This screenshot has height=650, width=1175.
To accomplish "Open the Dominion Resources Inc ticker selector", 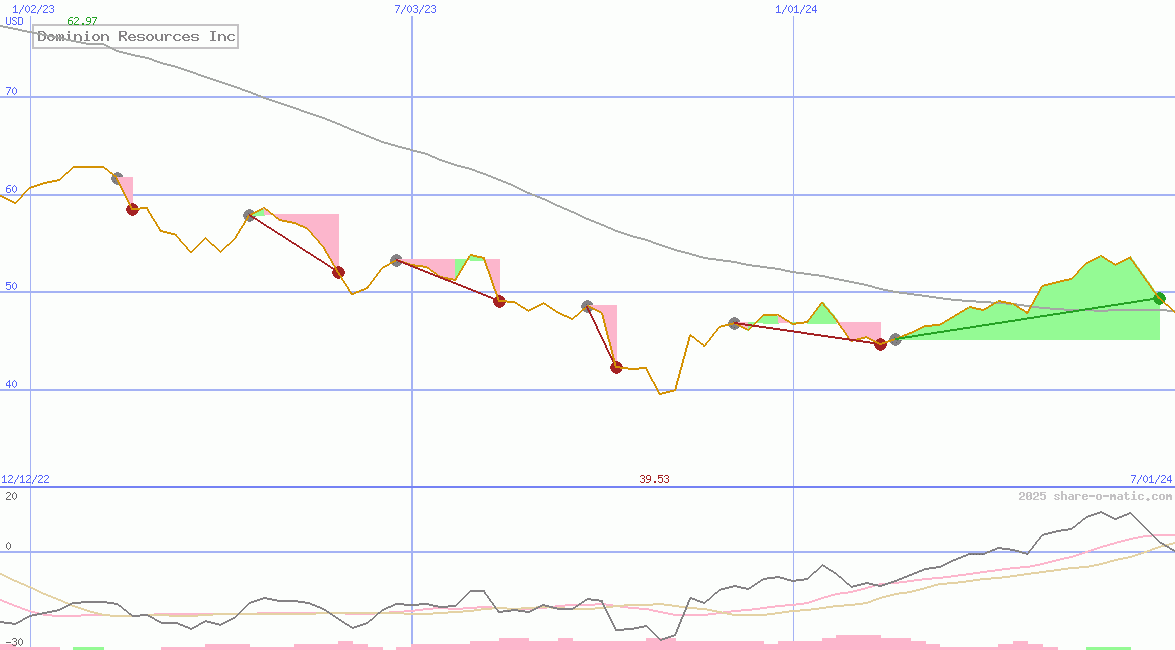I will pos(135,37).
